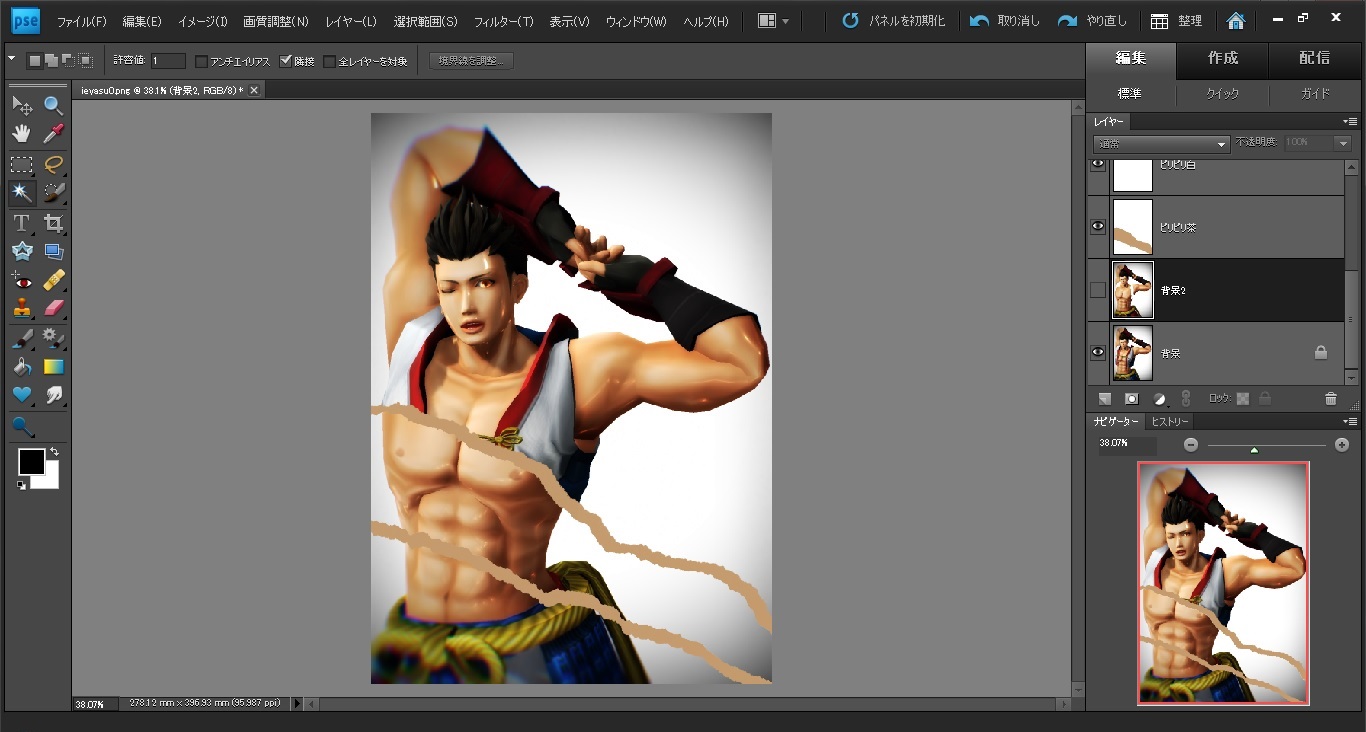The height and width of the screenshot is (732, 1366).
Task: Switch to クイック edit mode
Action: [1222, 94]
